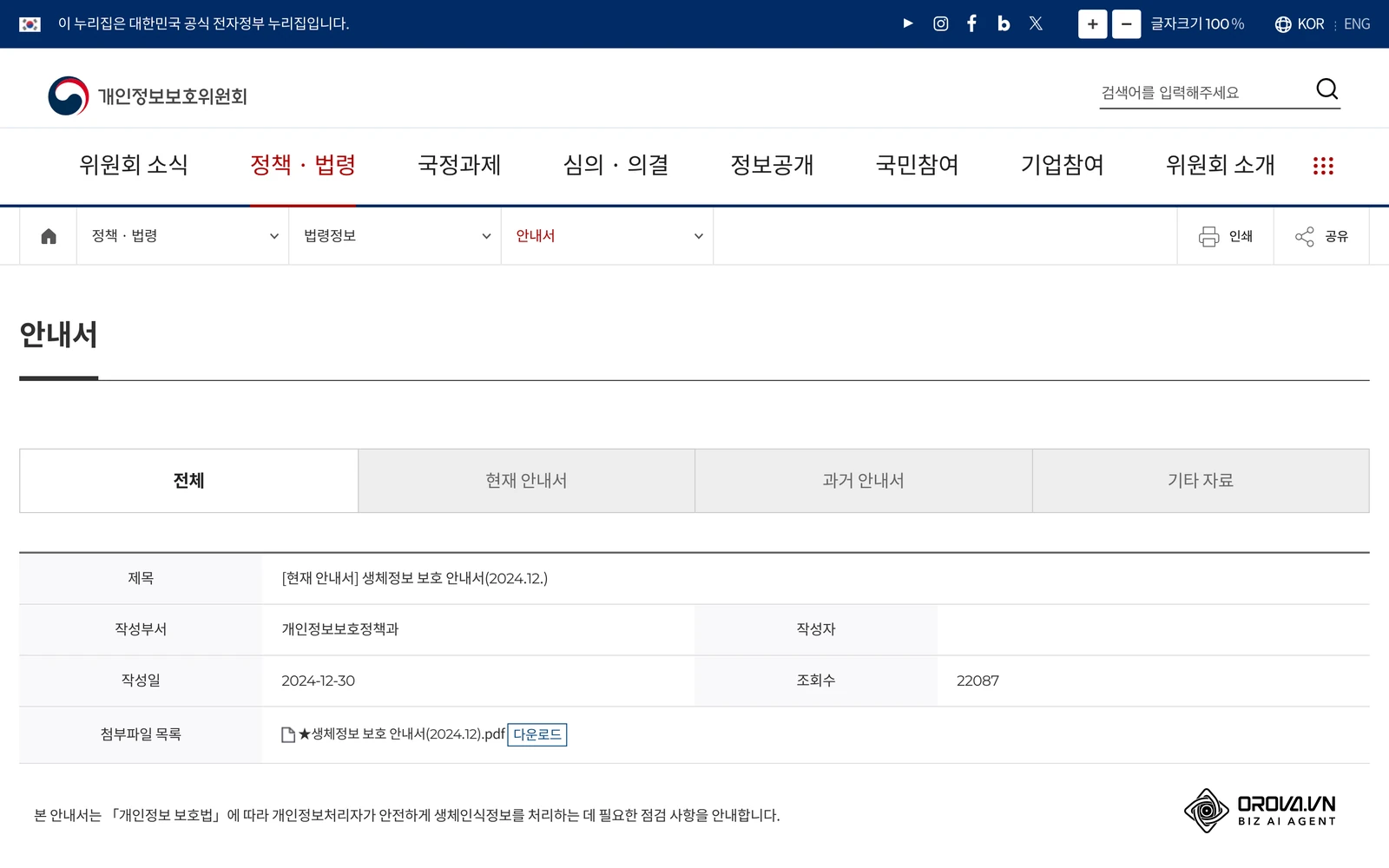1389x868 pixels.
Task: Expand the 안내서 breadcrumb dropdown
Action: [x=607, y=236]
